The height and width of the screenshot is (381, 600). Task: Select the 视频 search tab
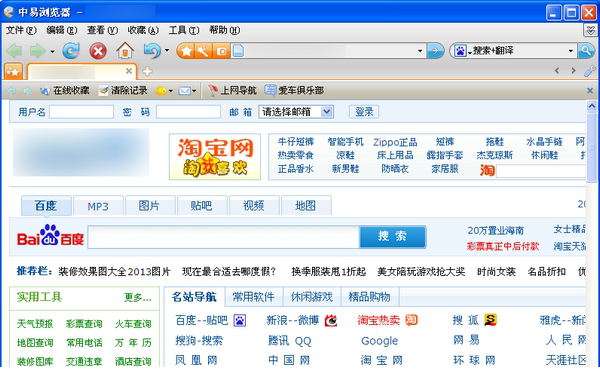(x=254, y=205)
